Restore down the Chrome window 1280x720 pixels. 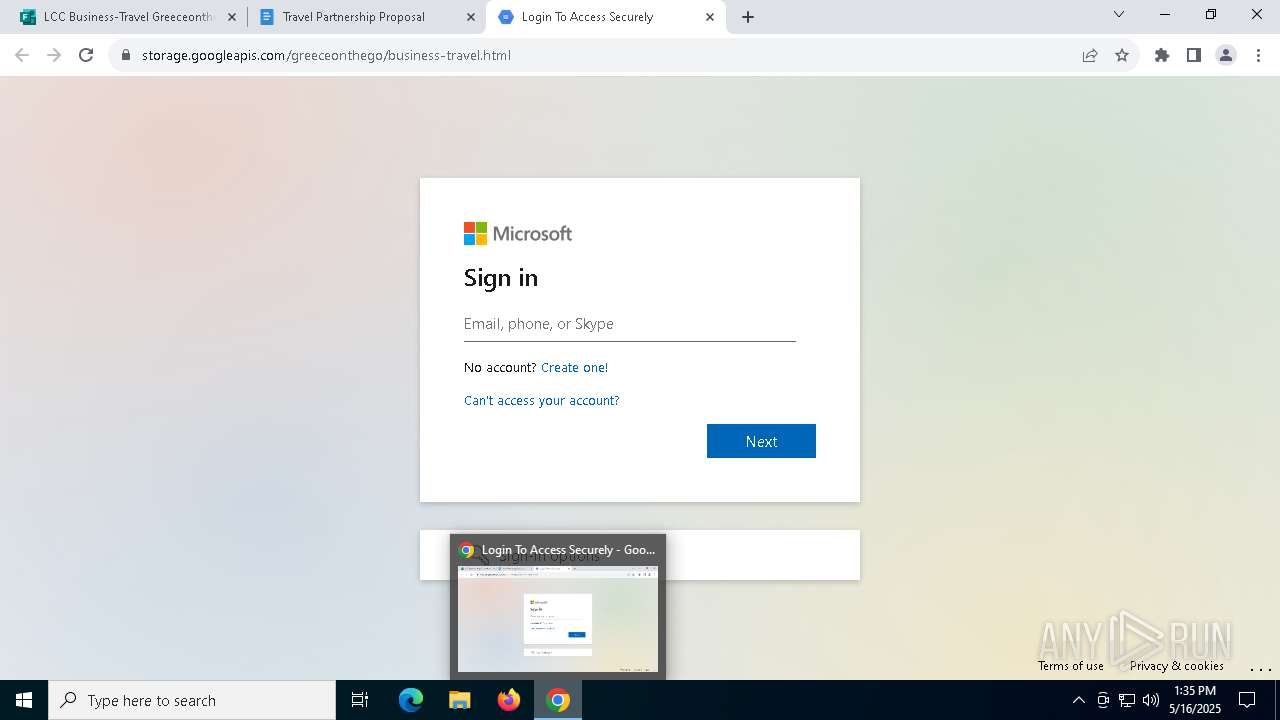1211,14
